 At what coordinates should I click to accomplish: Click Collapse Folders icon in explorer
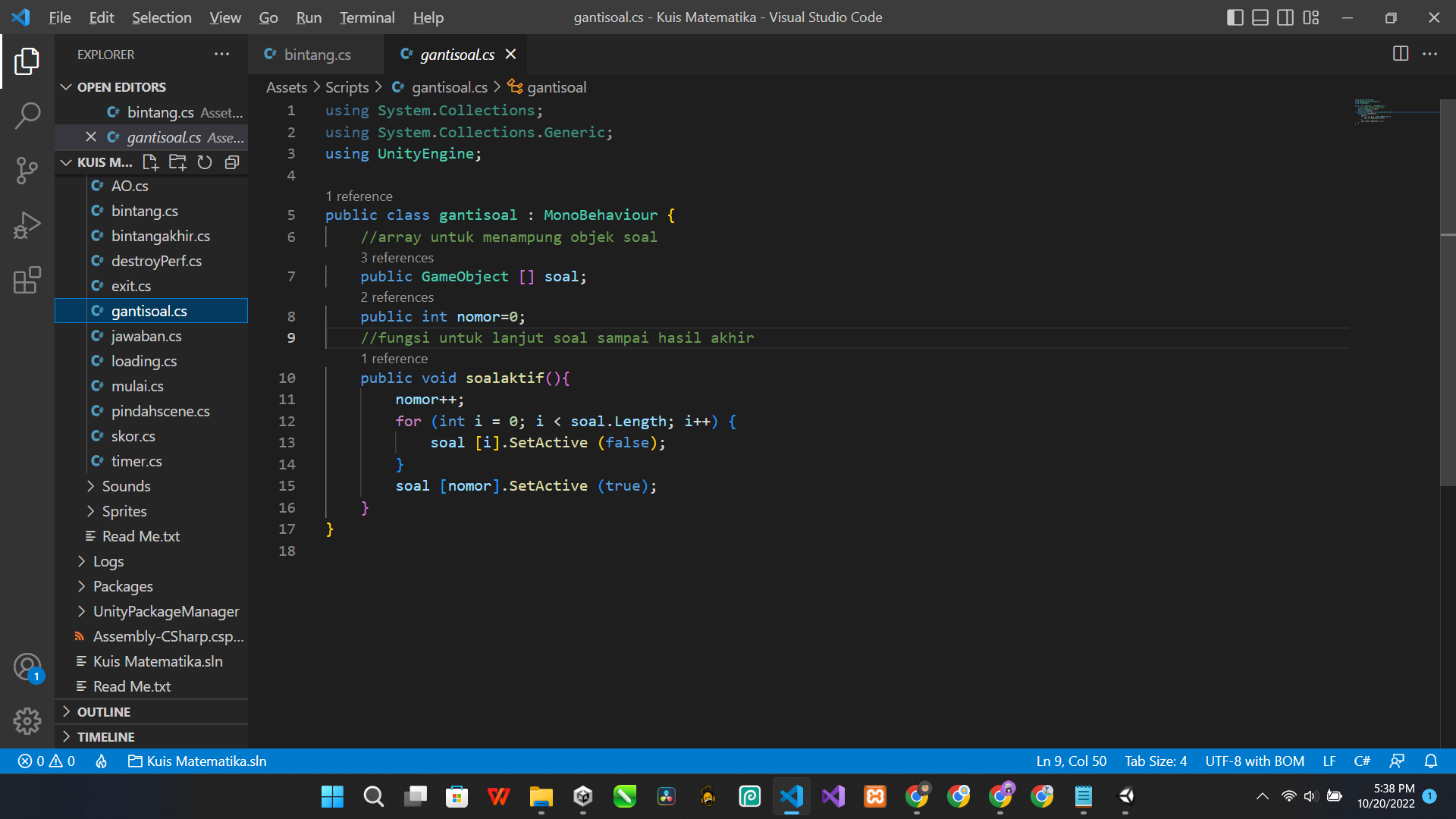(x=232, y=162)
